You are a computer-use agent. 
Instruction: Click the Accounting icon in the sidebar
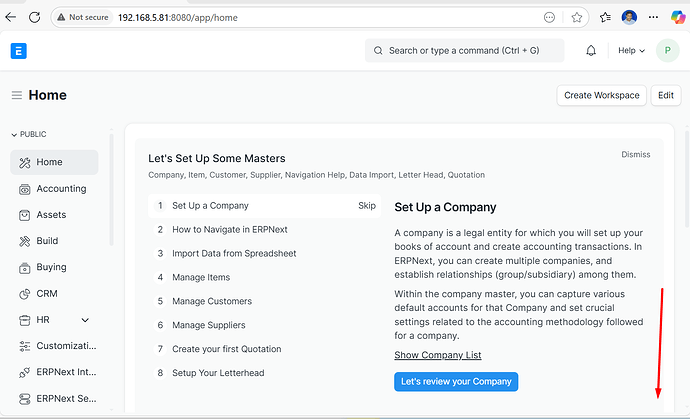coord(25,189)
